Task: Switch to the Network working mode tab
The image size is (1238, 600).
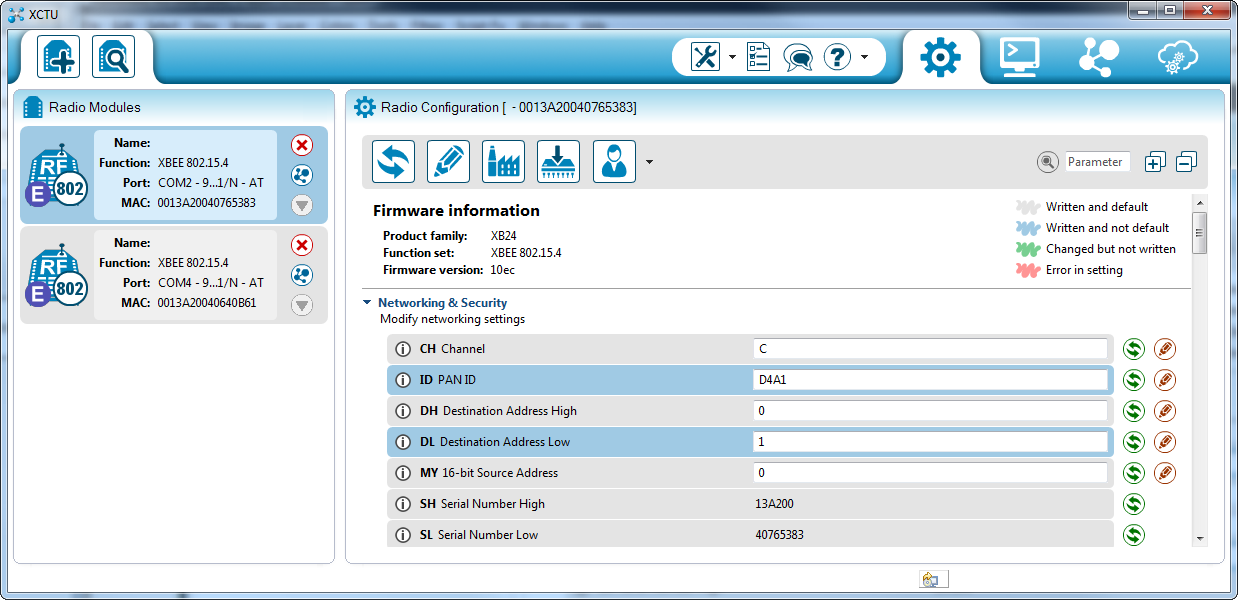Action: 1098,57
